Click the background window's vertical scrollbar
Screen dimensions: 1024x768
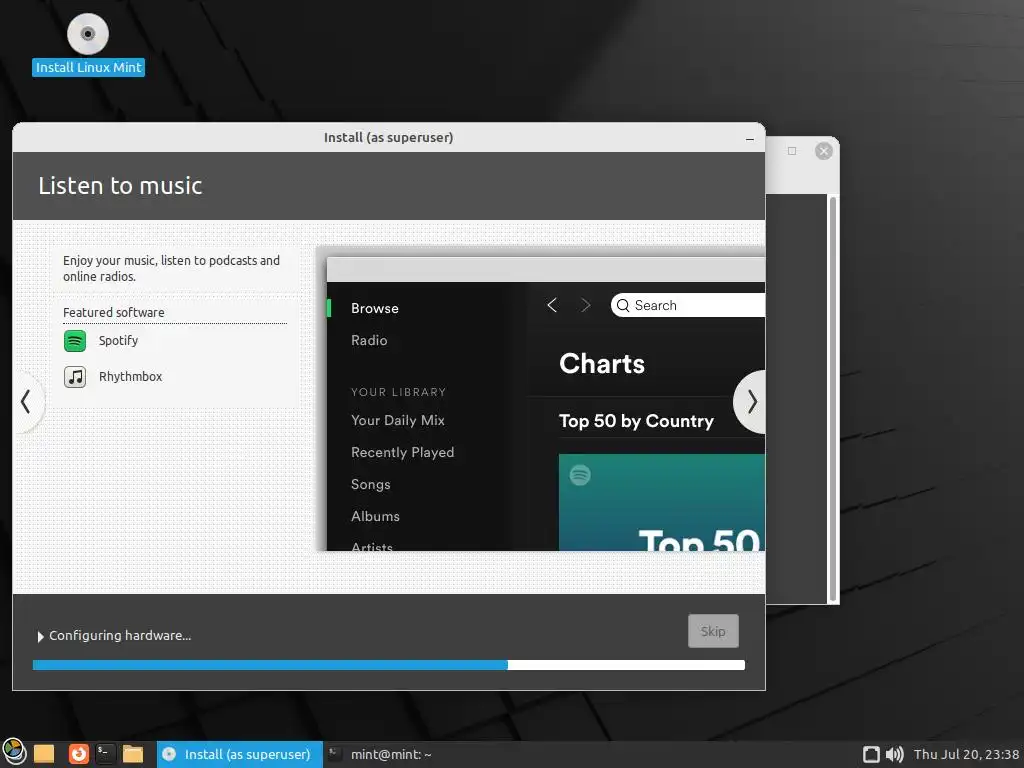coord(833,398)
